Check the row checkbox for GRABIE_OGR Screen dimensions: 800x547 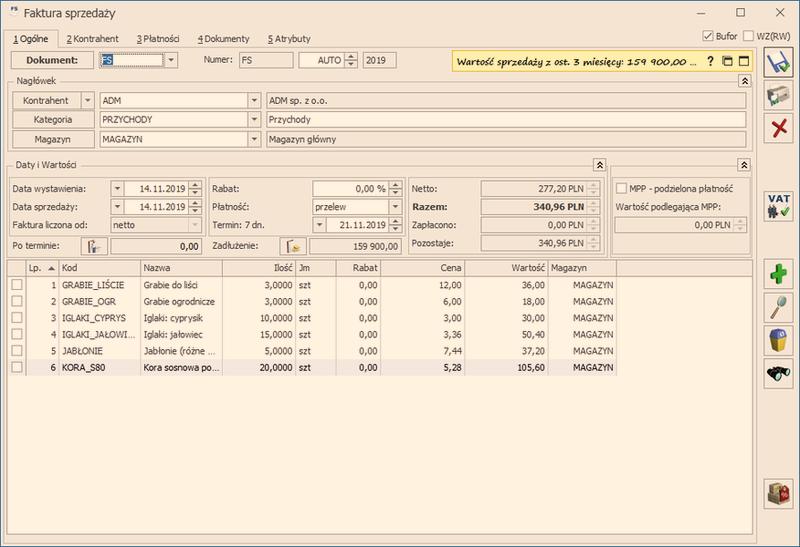tap(17, 301)
